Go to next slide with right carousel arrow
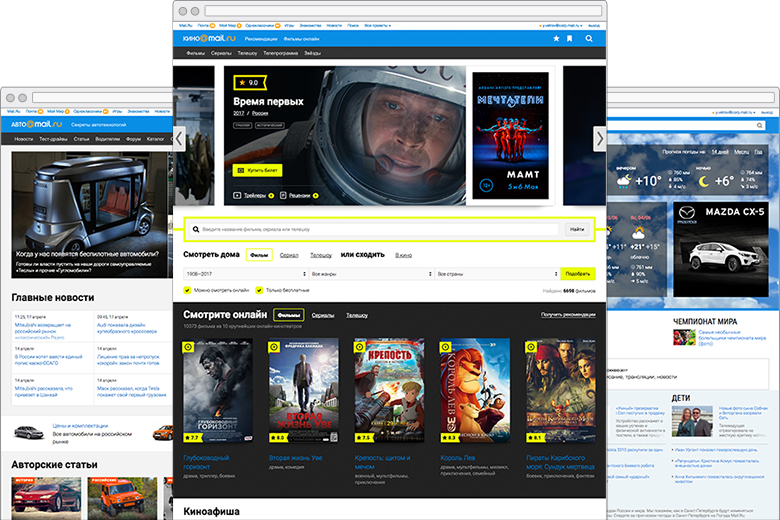The width and height of the screenshot is (780, 520). pyautogui.click(x=599, y=138)
